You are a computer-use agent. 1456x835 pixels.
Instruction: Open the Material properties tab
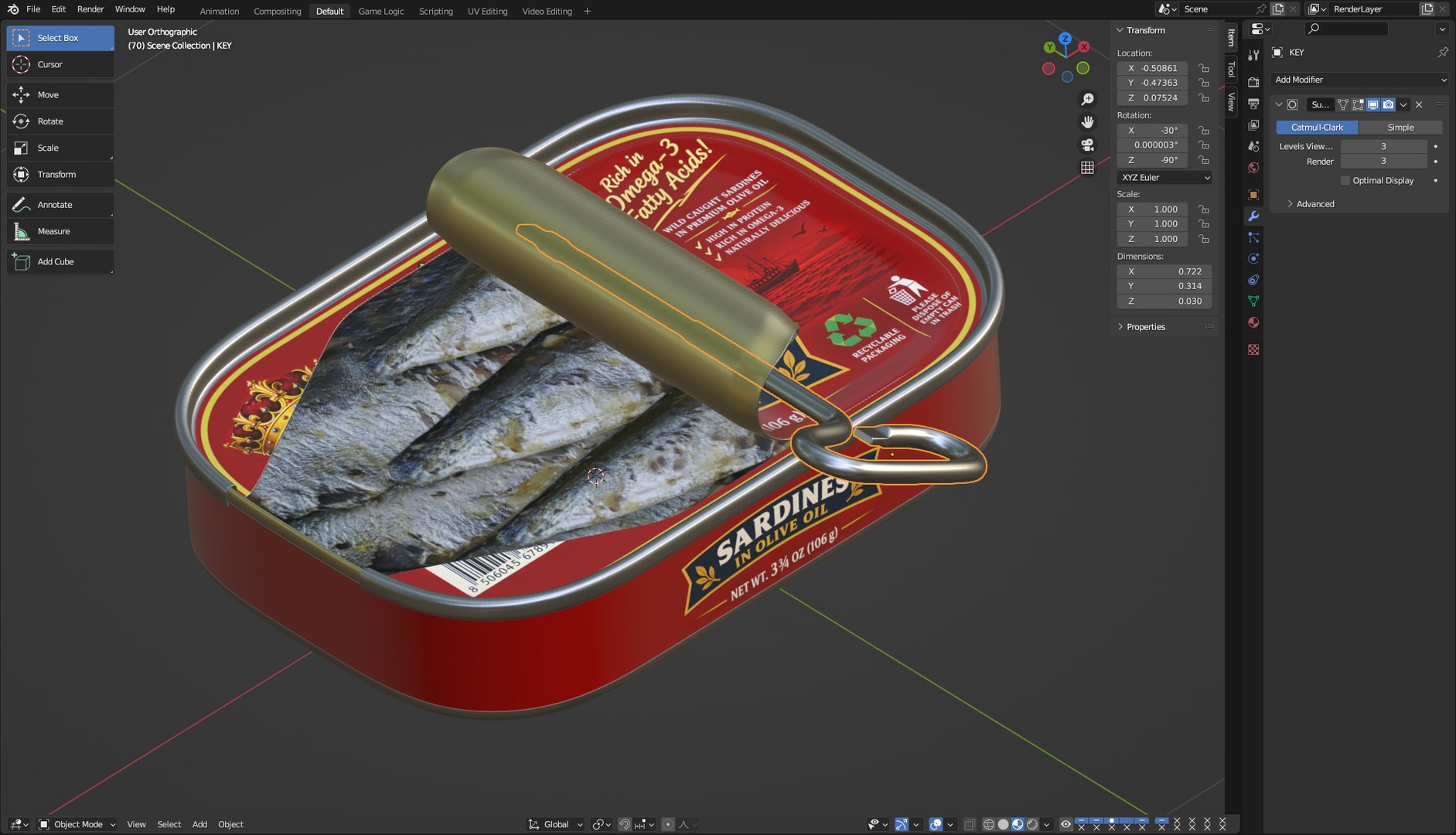pyautogui.click(x=1253, y=322)
